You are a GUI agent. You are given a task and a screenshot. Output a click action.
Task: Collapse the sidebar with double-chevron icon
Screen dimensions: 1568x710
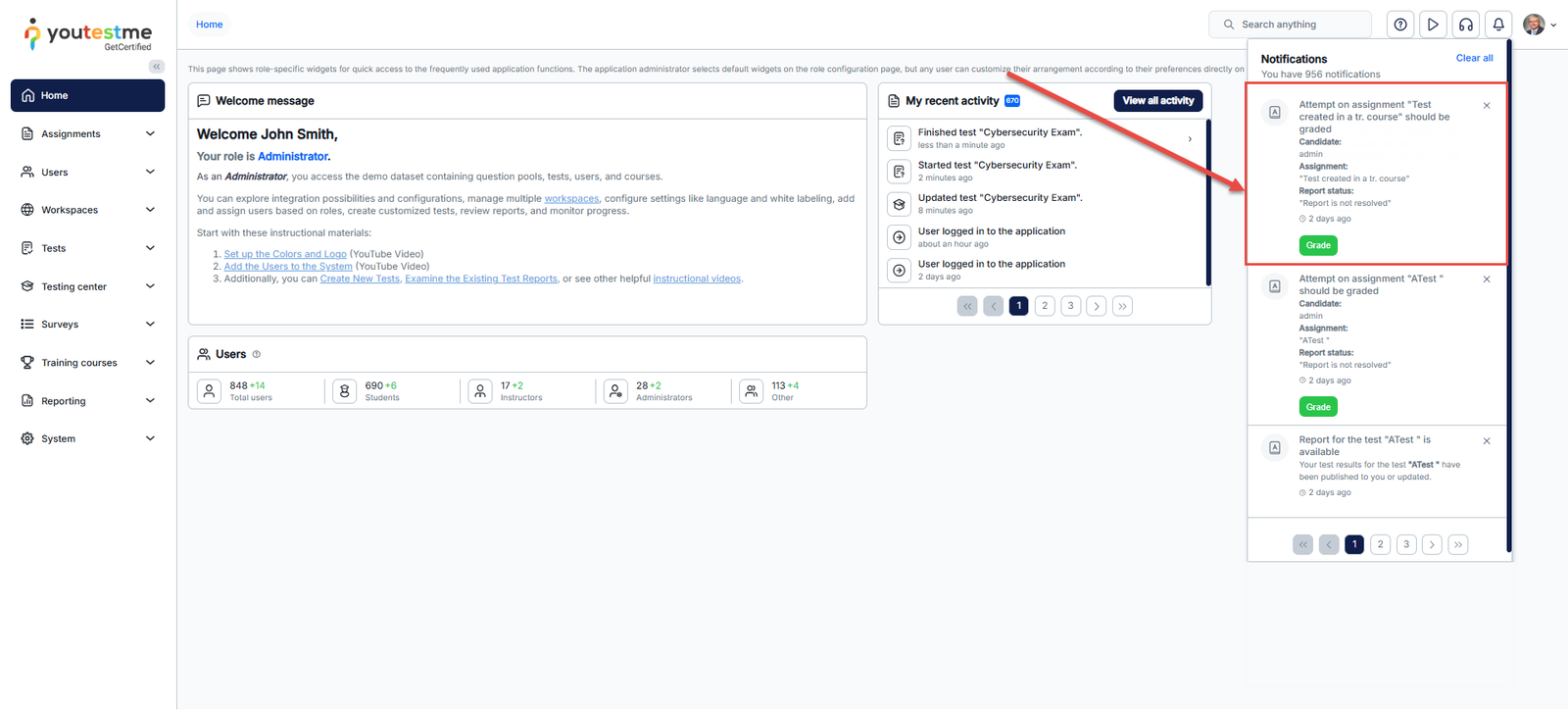157,67
